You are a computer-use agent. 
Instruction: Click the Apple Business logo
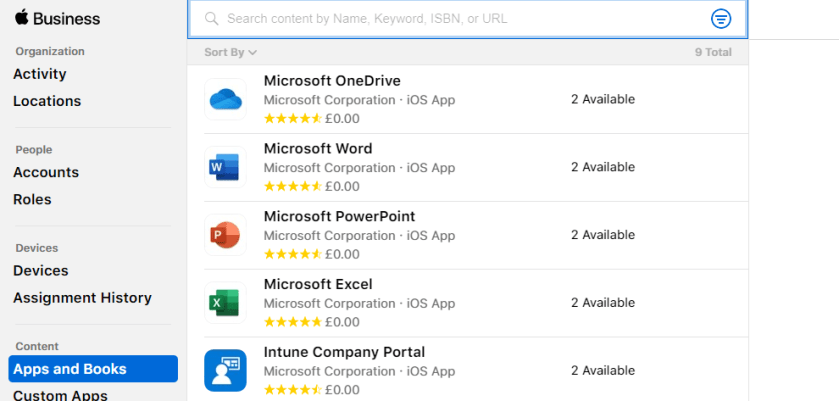coord(58,19)
